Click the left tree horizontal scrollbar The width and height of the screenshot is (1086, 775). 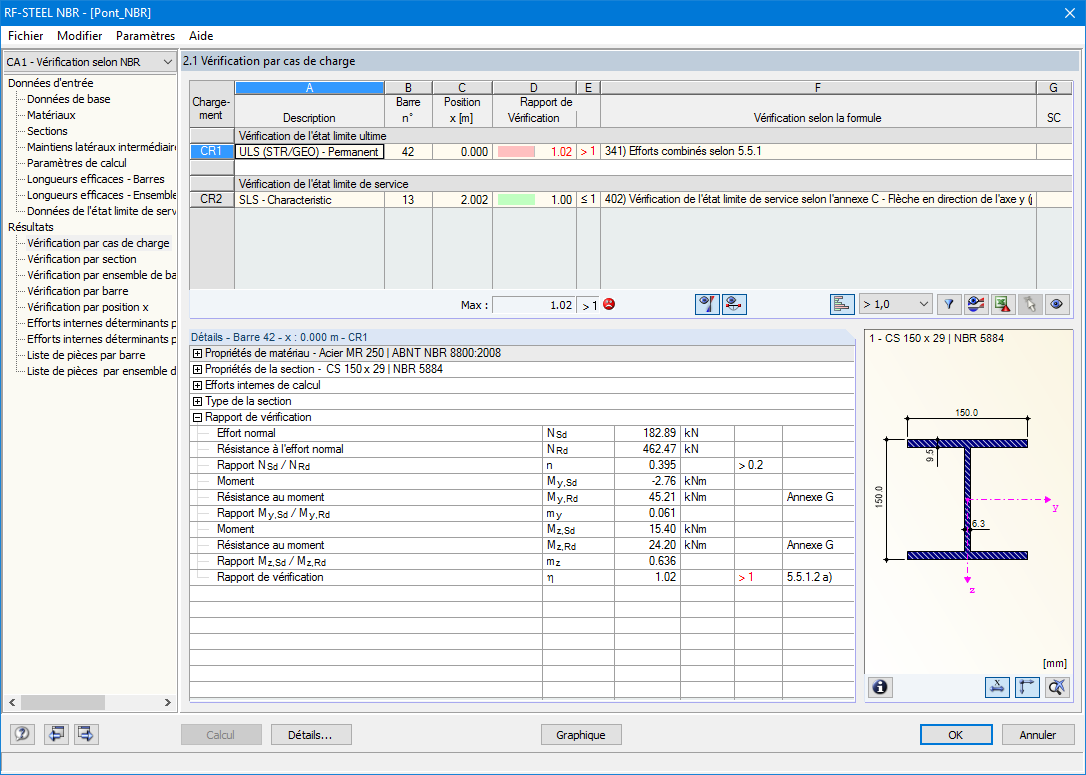[x=62, y=702]
